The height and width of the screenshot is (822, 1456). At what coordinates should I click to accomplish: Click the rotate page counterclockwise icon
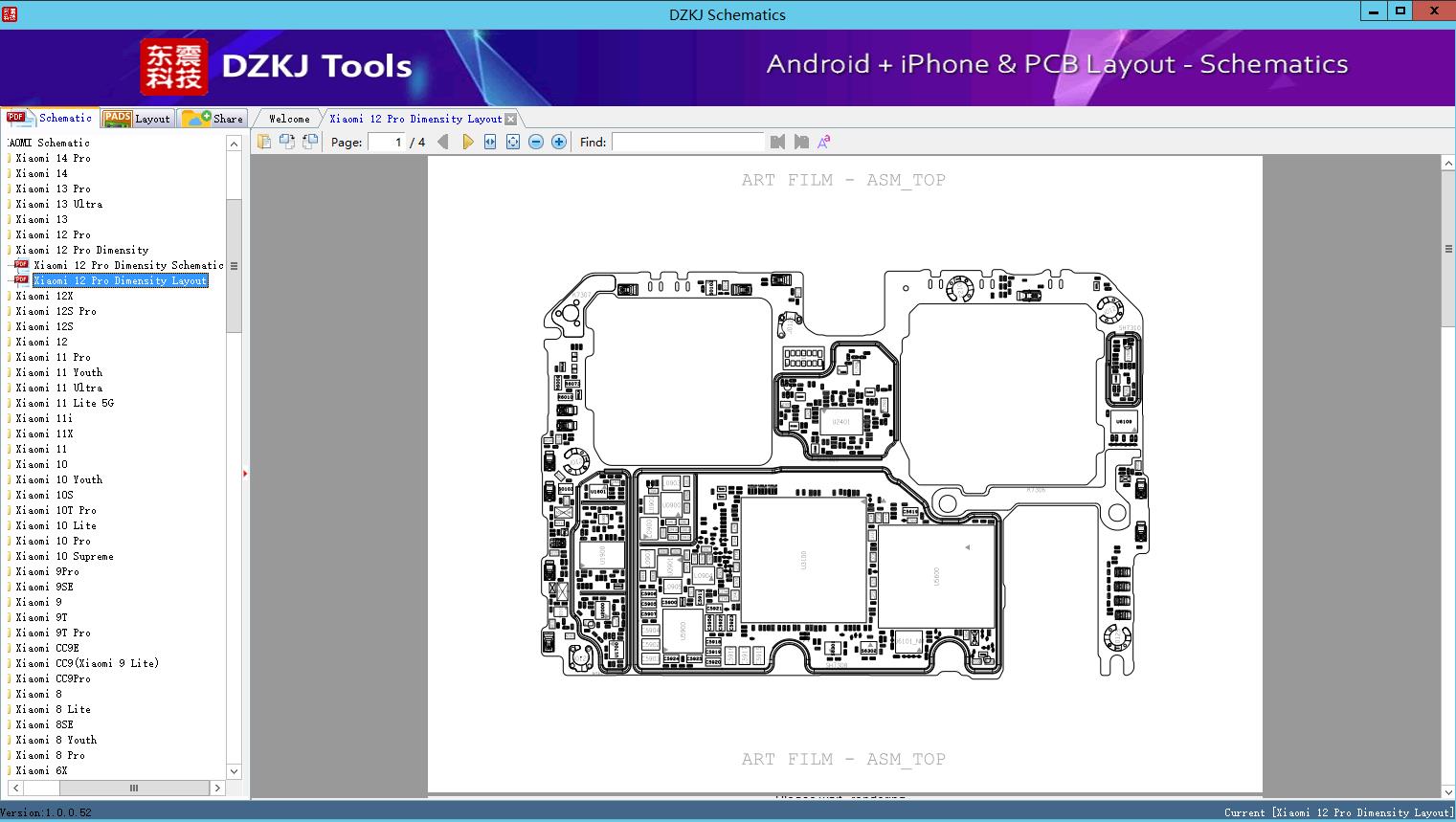tap(287, 142)
